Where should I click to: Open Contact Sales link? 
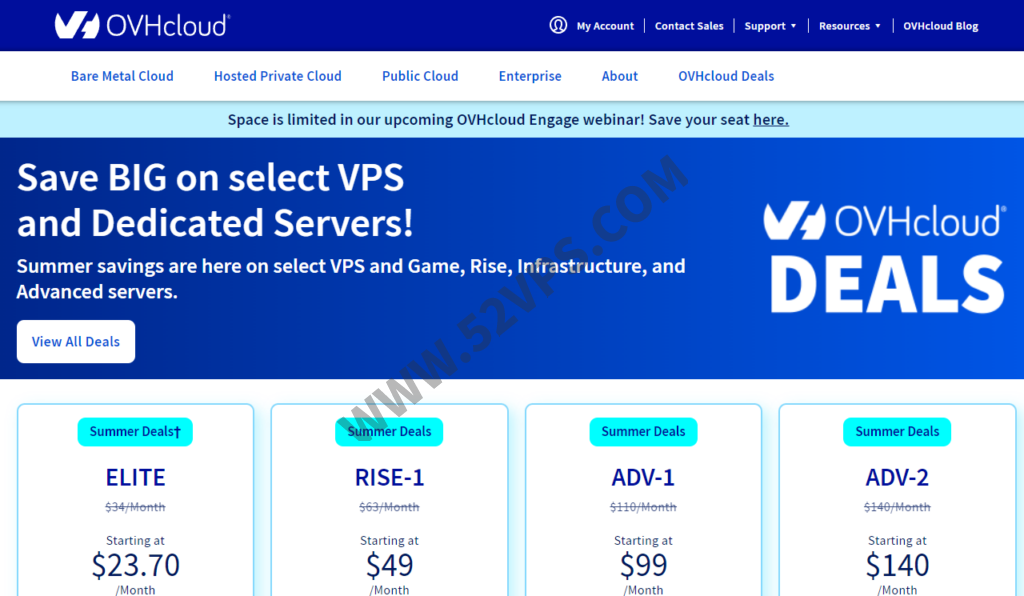point(689,26)
